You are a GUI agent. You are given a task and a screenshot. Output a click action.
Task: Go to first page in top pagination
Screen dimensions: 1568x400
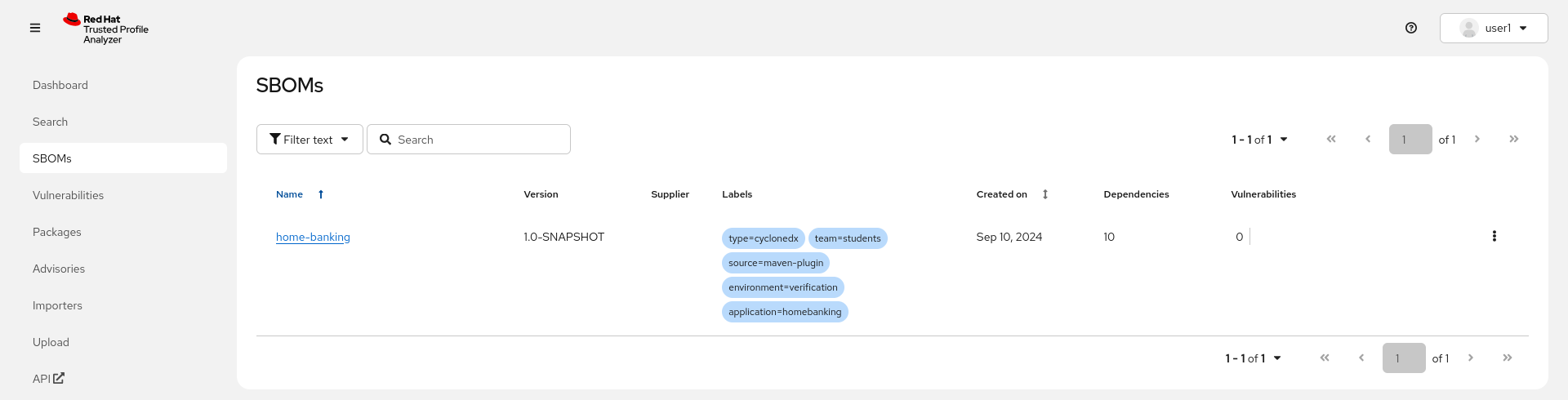point(1331,140)
